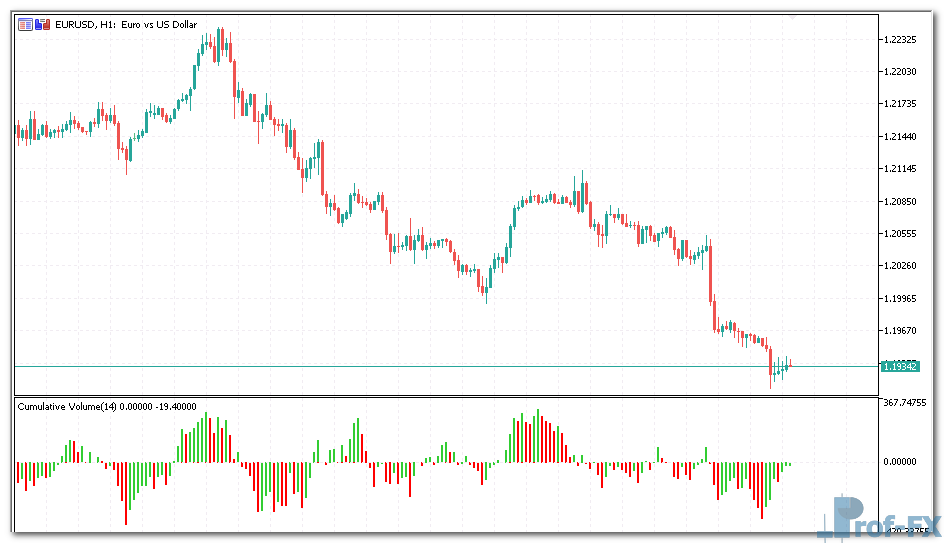
Task: Click the 1.22030 price scale label
Action: coord(900,72)
